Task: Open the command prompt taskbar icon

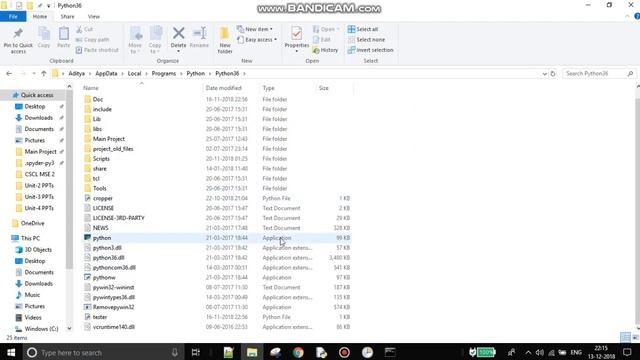Action: pyautogui.click(x=390, y=352)
